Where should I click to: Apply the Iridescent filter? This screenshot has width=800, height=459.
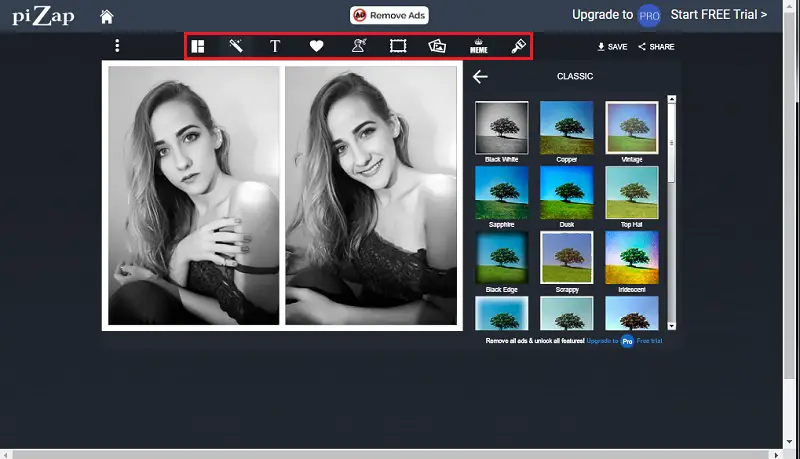pos(632,258)
